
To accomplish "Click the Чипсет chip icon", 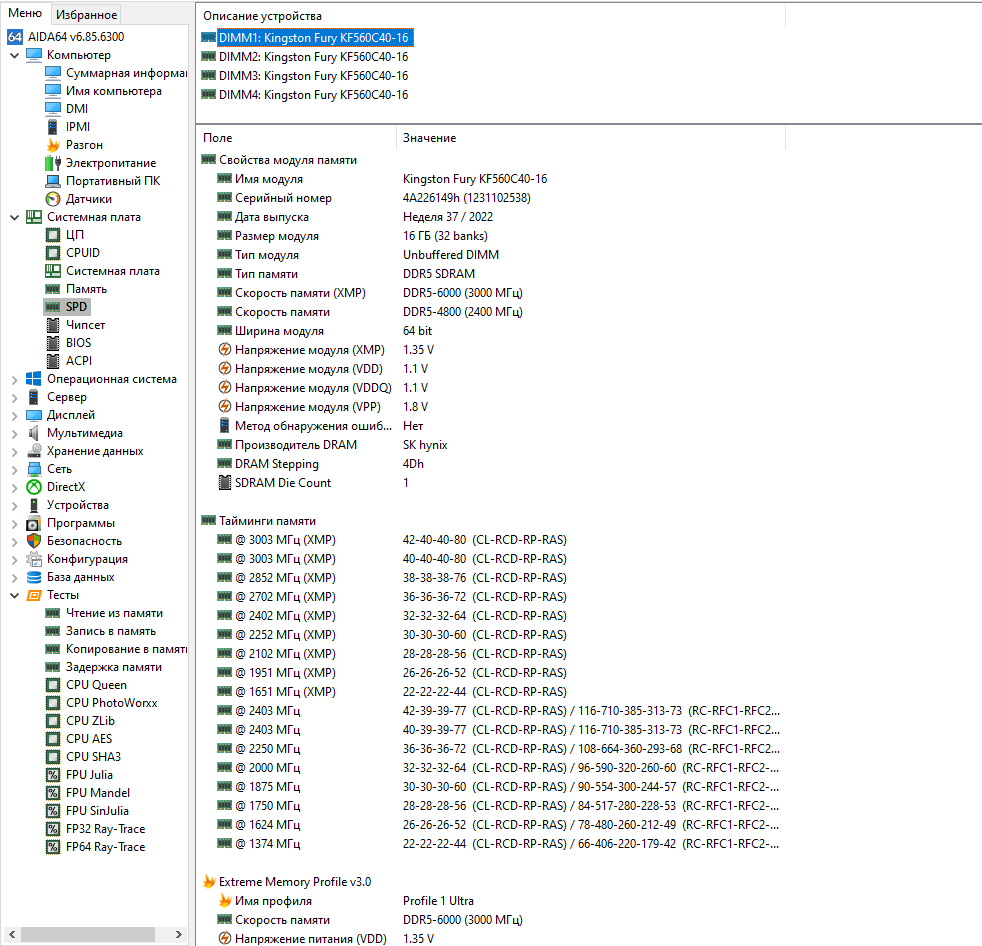I will [53, 325].
